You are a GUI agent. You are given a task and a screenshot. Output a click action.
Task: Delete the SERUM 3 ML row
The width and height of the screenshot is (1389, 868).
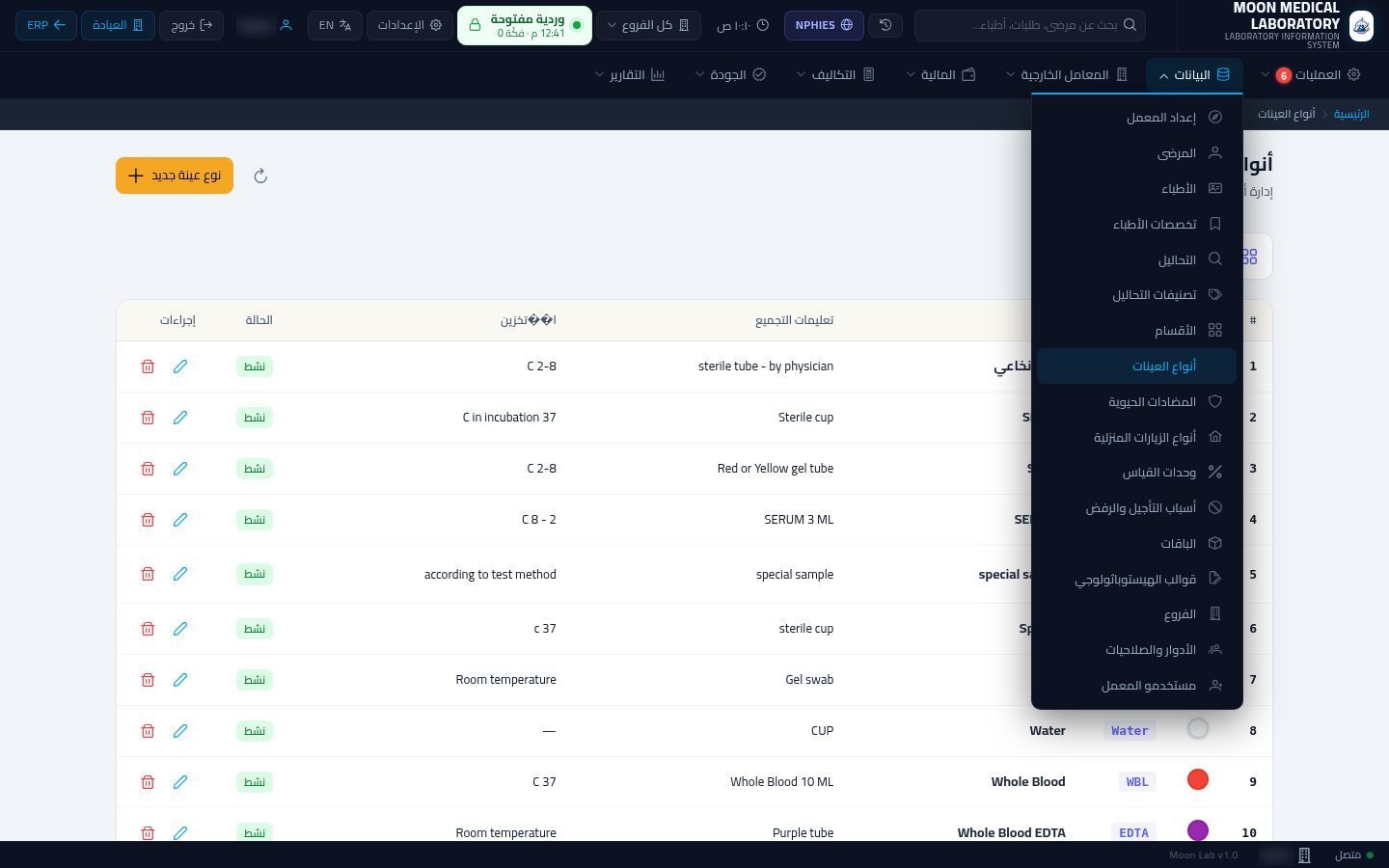148,520
